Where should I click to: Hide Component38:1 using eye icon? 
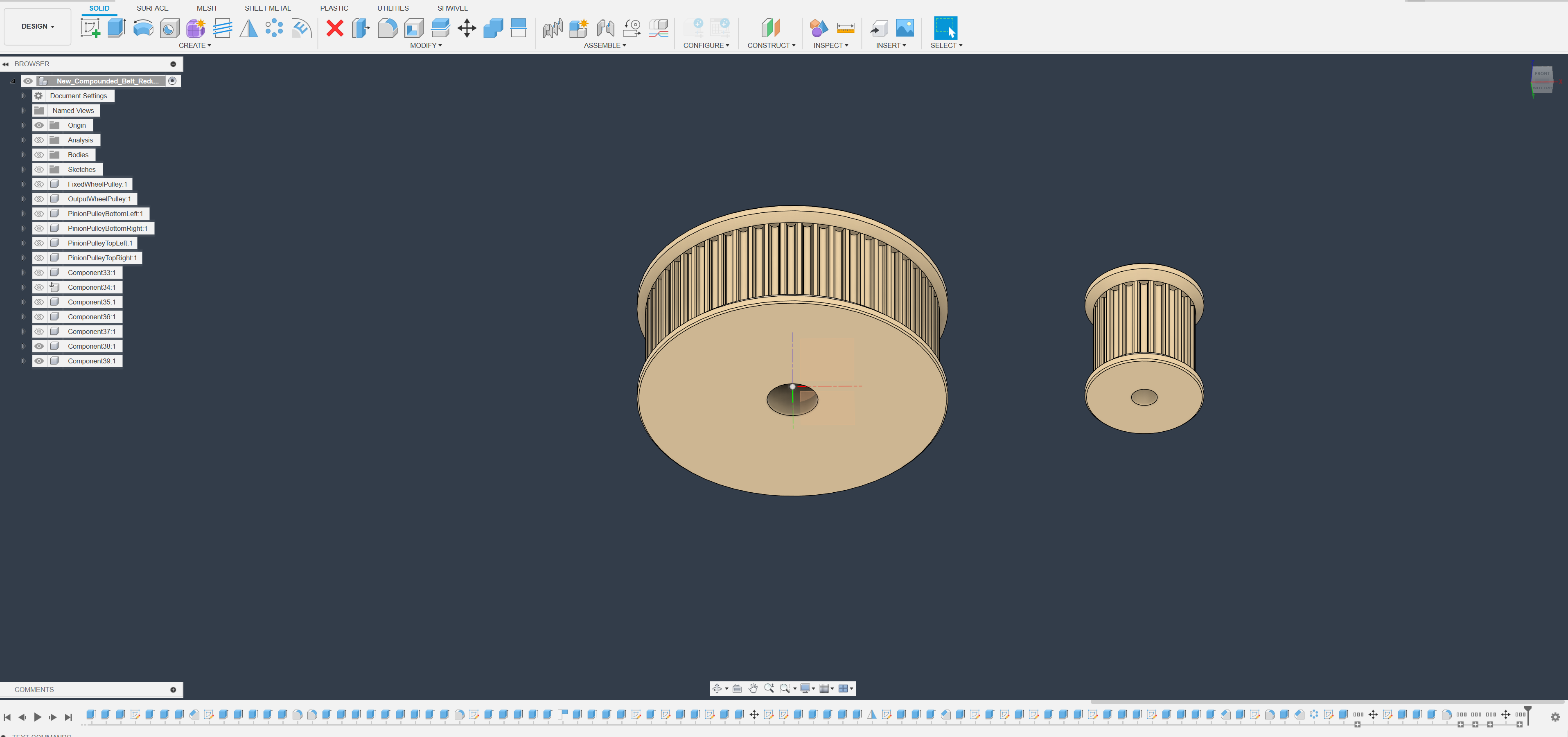tap(39, 346)
